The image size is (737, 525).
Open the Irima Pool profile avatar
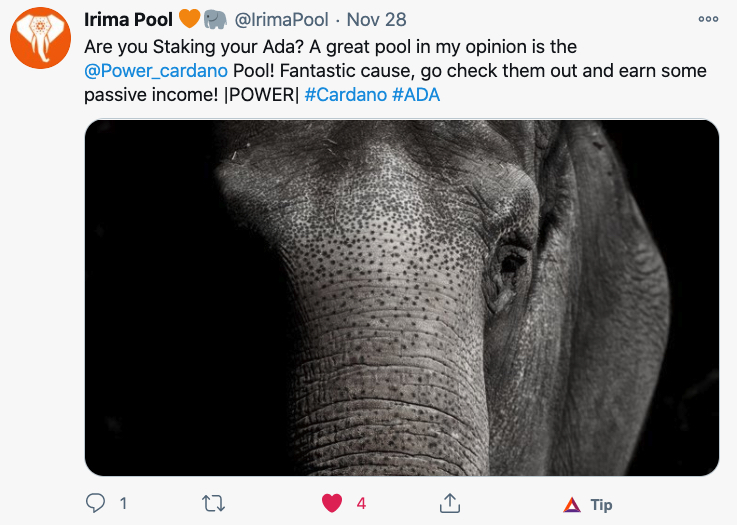click(40, 39)
